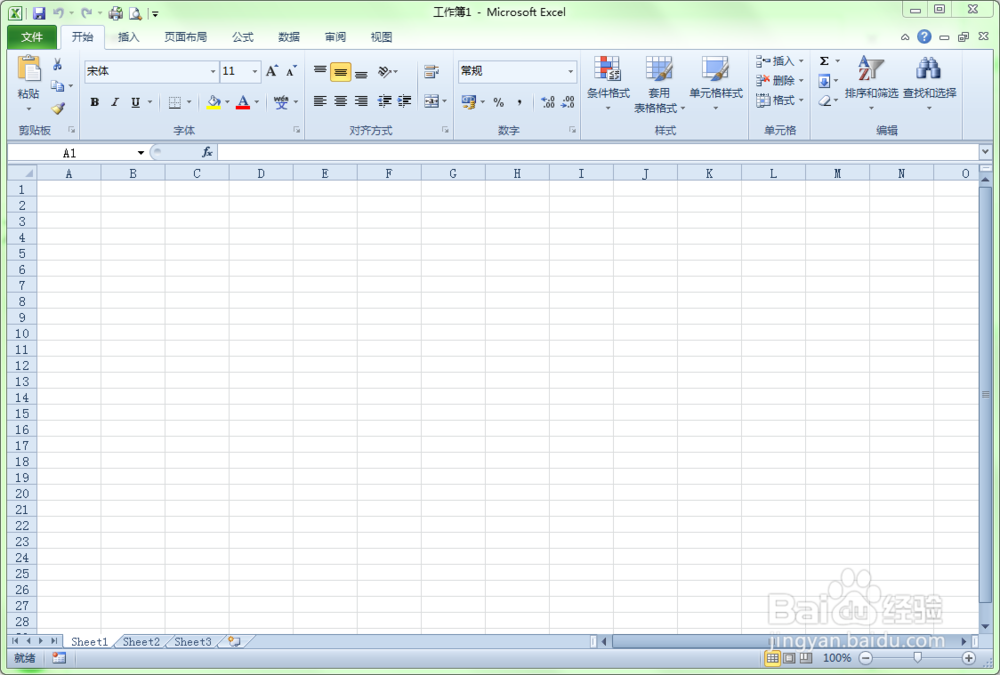The height and width of the screenshot is (675, 1000).
Task: Click the red font color A icon
Action: (243, 101)
